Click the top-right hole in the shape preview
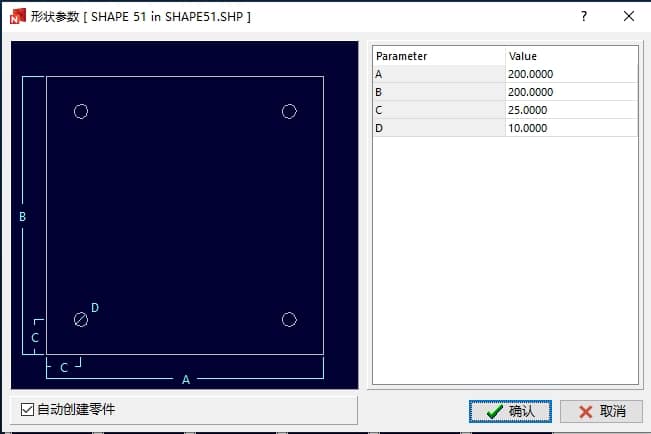The height and width of the screenshot is (434, 651). [289, 111]
